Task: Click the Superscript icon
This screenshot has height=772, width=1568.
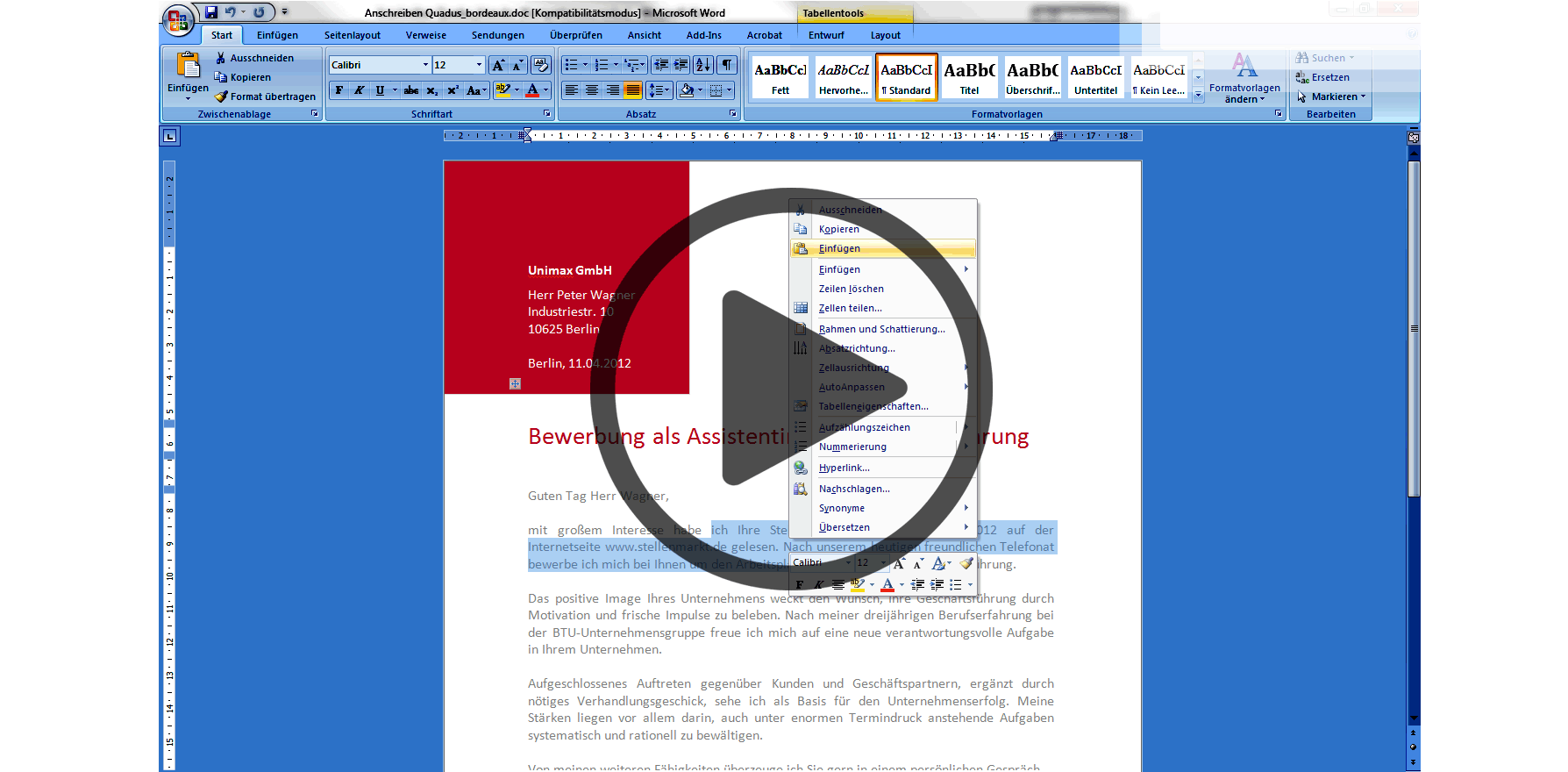Action: pos(453,90)
